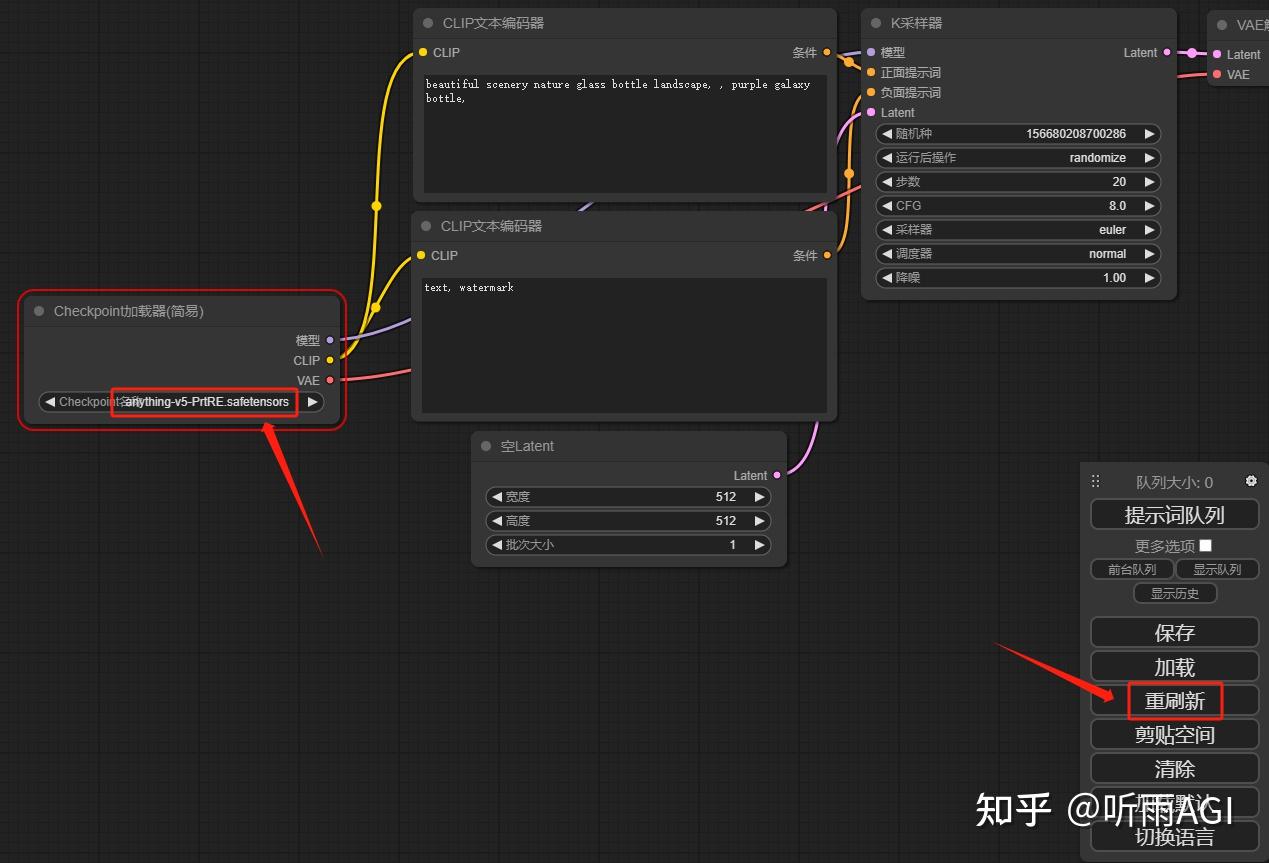The height and width of the screenshot is (863, 1269).
Task: Click the 重刷新 button
Action: [x=1174, y=701]
